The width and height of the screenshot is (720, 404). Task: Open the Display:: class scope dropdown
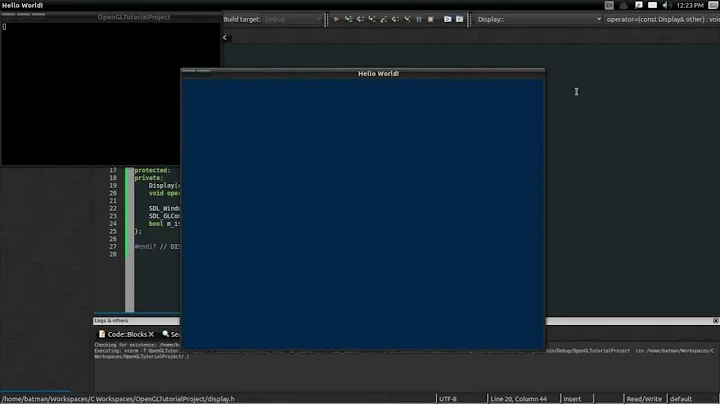pyautogui.click(x=539, y=19)
